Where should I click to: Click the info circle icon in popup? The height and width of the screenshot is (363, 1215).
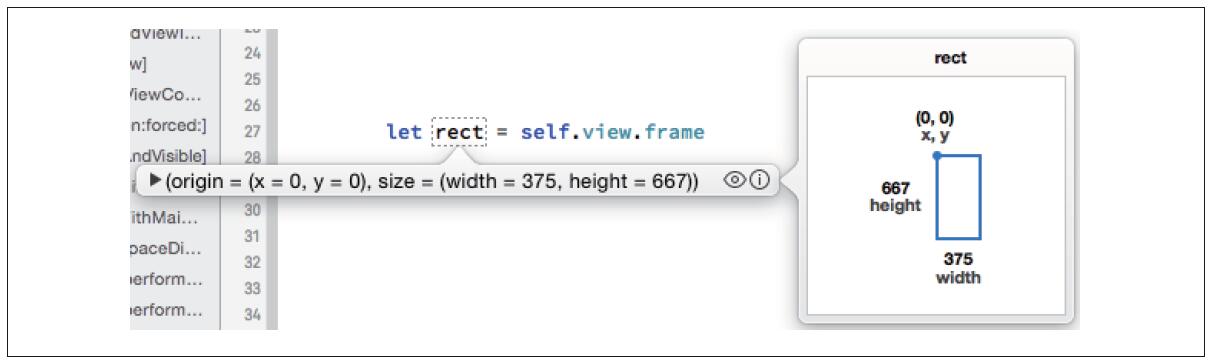(758, 181)
